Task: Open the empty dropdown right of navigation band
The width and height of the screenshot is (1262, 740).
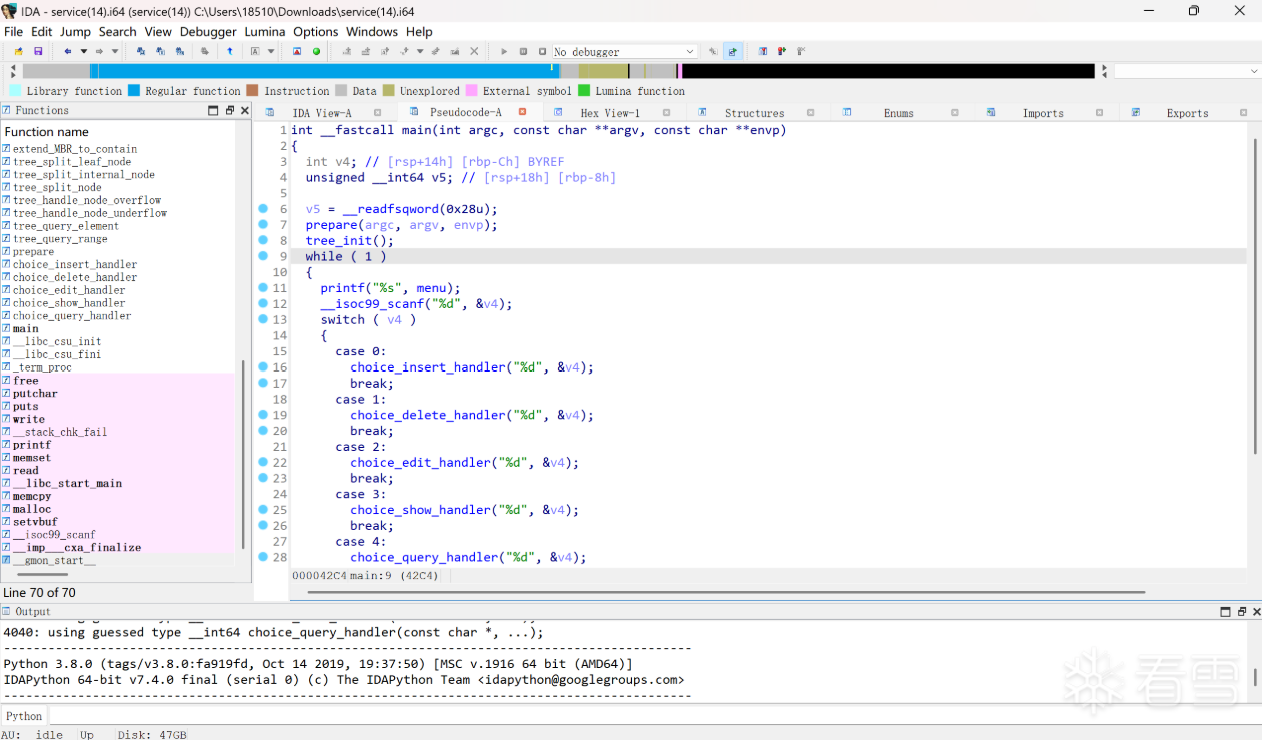Action: tap(1254, 71)
